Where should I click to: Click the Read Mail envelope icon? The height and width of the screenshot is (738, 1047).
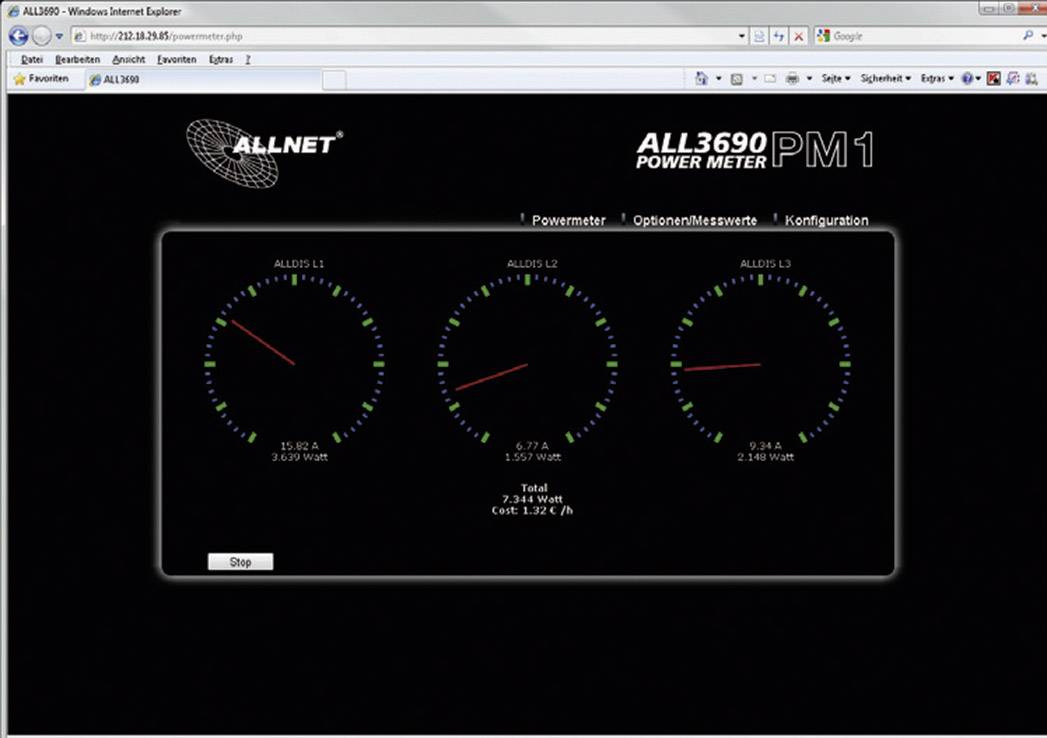click(x=770, y=79)
